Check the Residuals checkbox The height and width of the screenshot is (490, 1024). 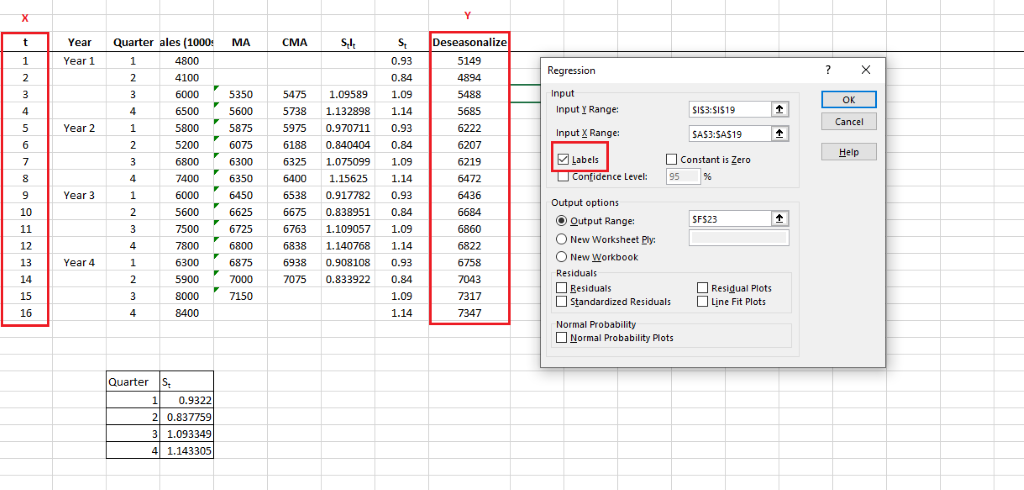click(562, 288)
